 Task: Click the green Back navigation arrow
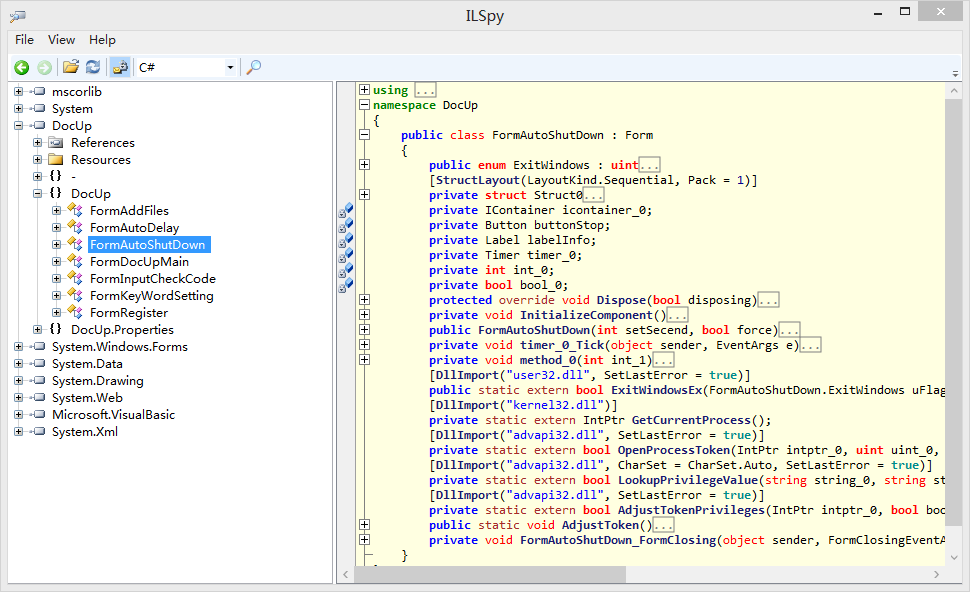click(22, 67)
